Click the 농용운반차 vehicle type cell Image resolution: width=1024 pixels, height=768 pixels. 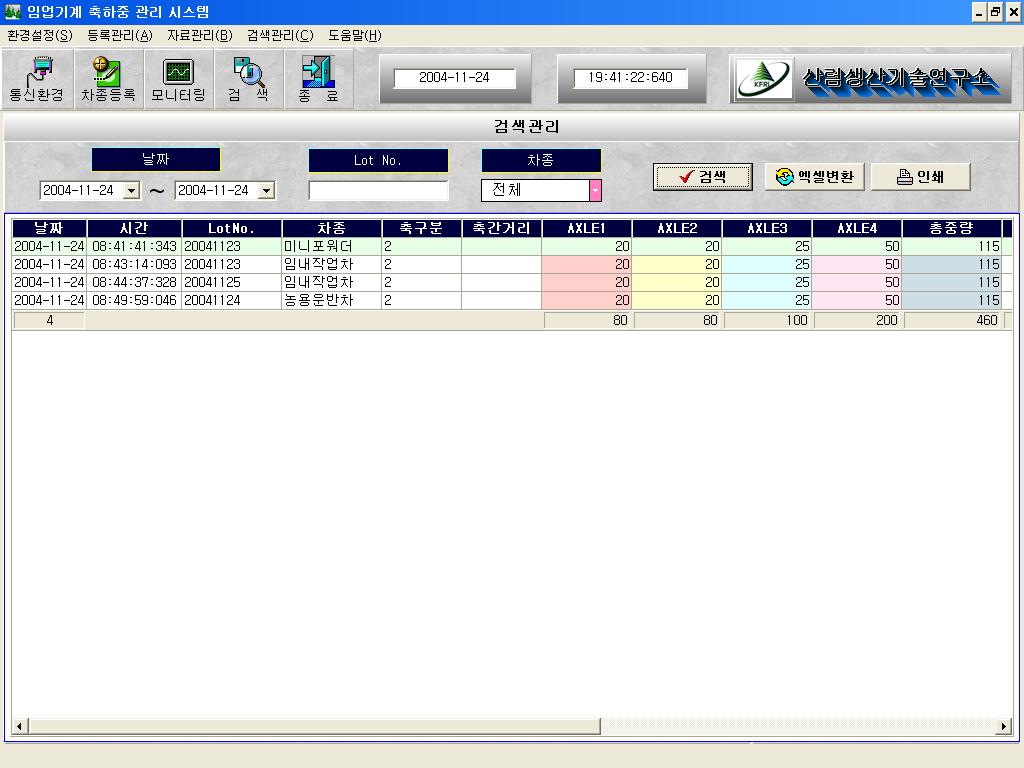pos(332,300)
